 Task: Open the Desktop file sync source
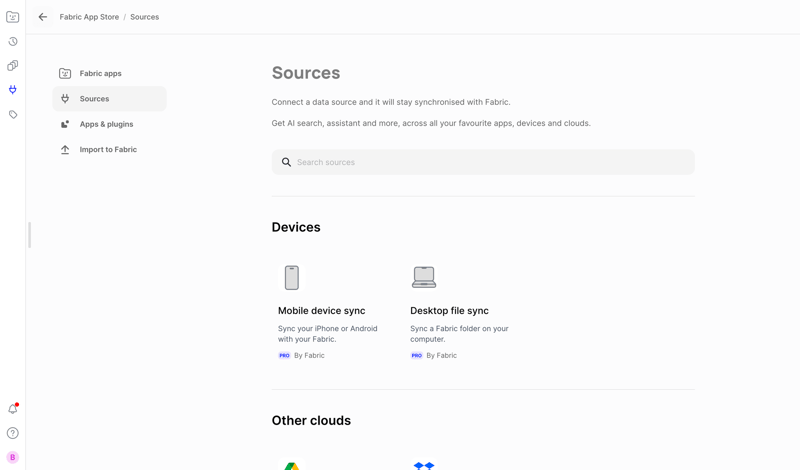[x=449, y=311]
